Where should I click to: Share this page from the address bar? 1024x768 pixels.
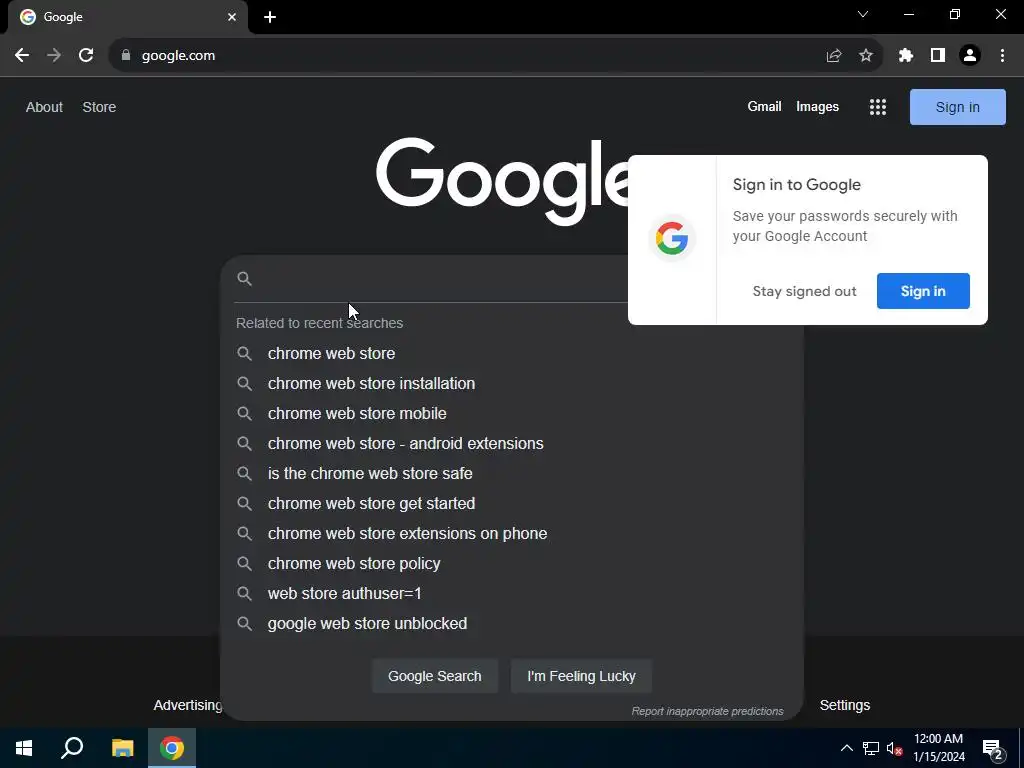834,56
